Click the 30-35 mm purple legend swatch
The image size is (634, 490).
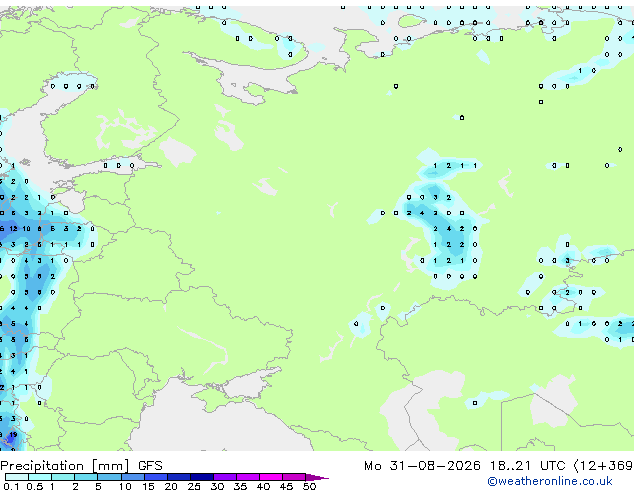click(x=225, y=477)
